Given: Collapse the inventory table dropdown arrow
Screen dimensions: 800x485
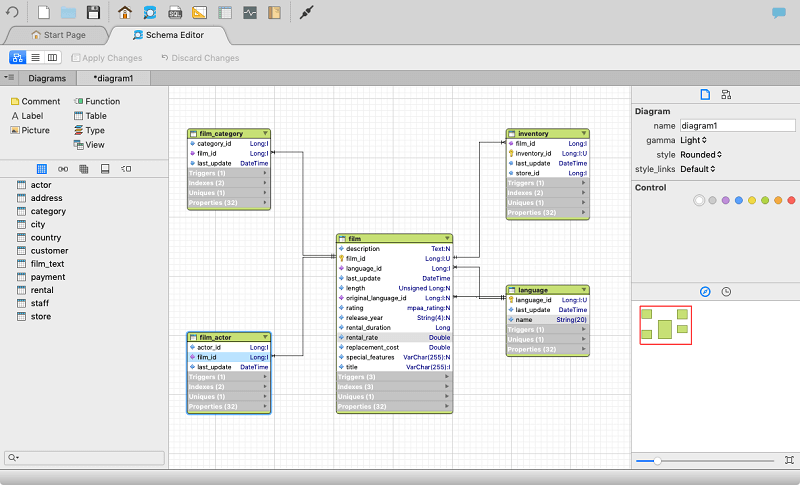Looking at the screenshot, I should pyautogui.click(x=584, y=133).
